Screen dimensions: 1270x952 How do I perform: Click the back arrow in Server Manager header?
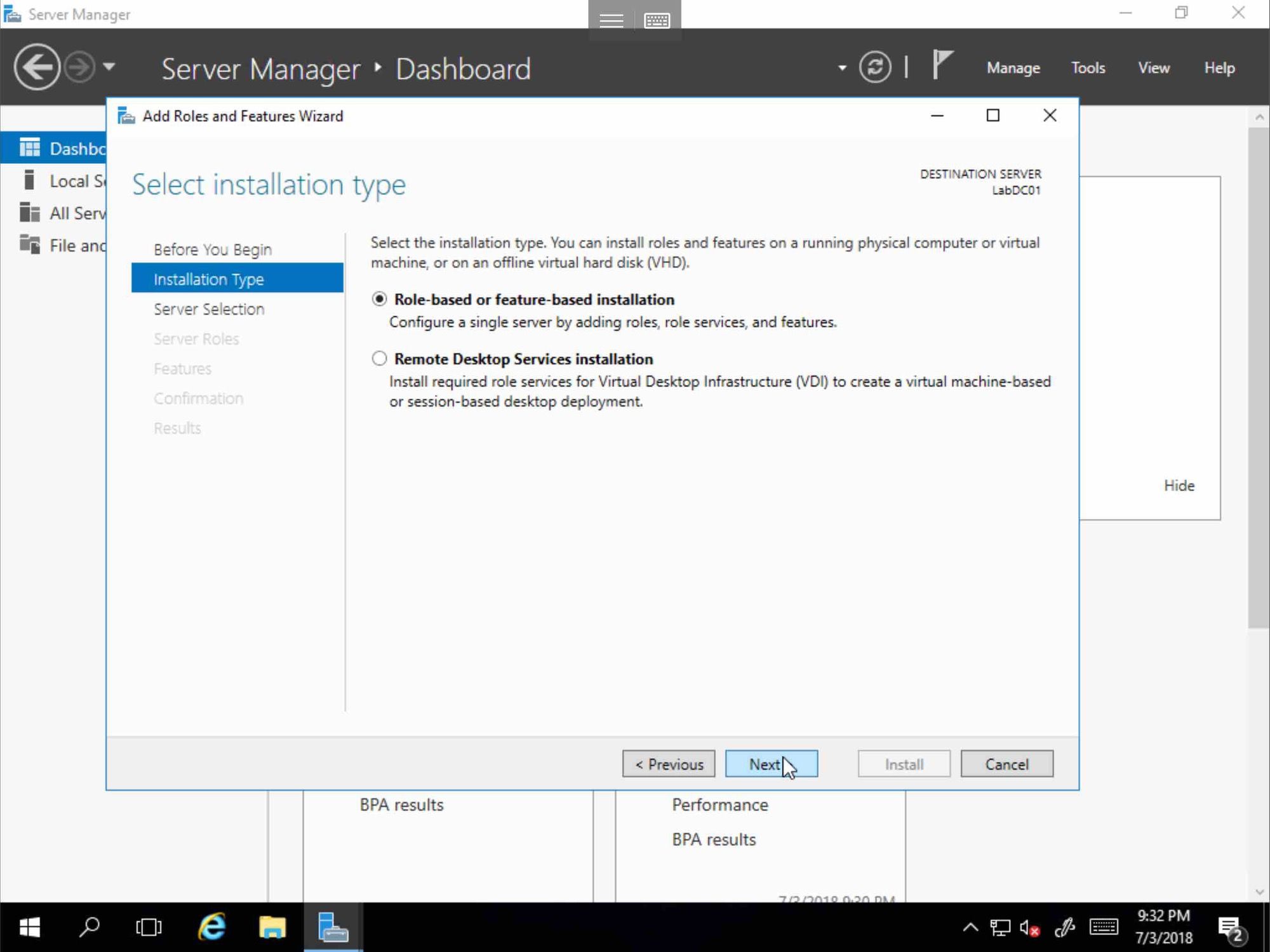coord(37,67)
